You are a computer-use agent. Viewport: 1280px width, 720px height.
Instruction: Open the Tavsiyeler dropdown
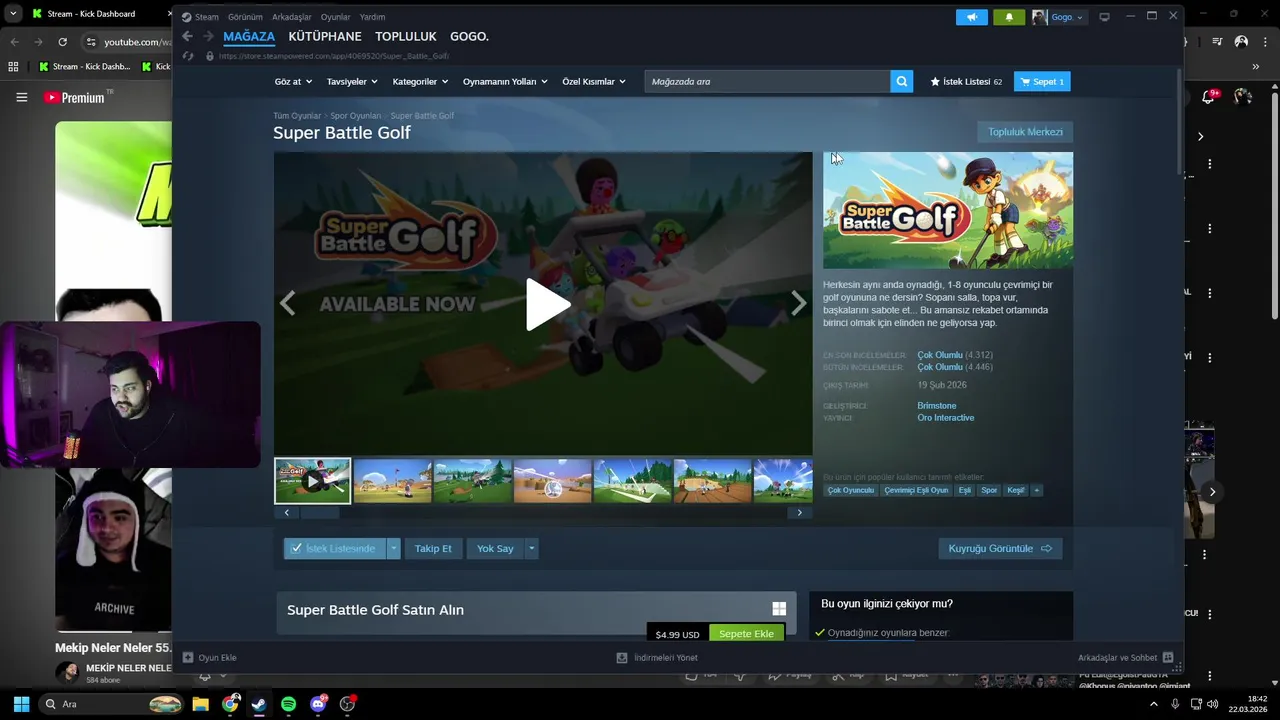(x=352, y=81)
